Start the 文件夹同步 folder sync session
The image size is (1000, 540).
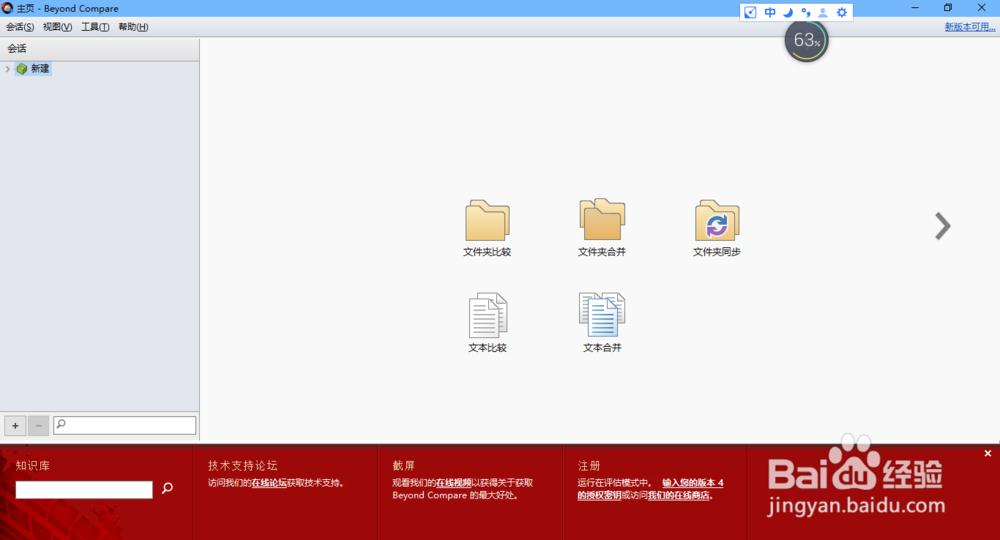[717, 228]
